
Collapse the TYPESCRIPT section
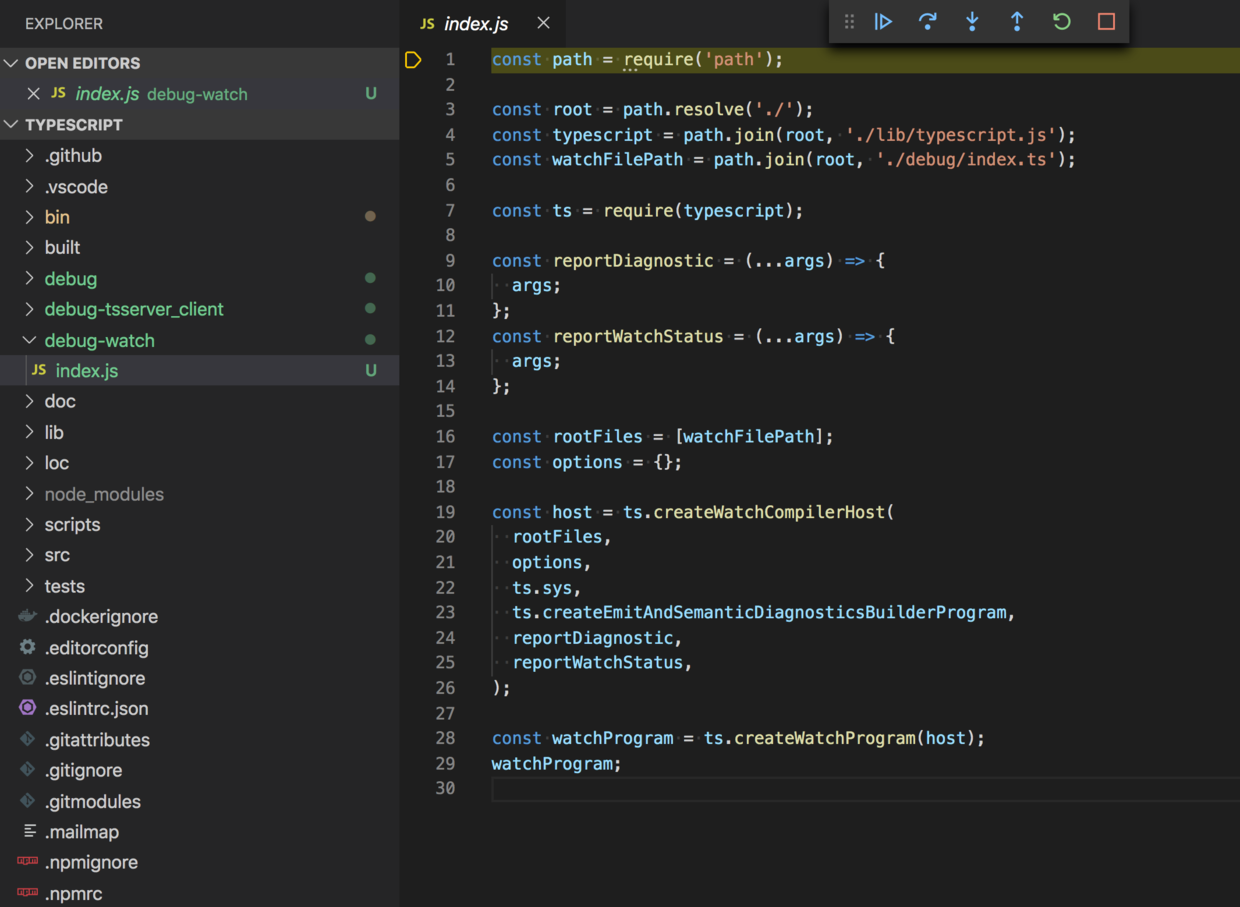coord(10,124)
